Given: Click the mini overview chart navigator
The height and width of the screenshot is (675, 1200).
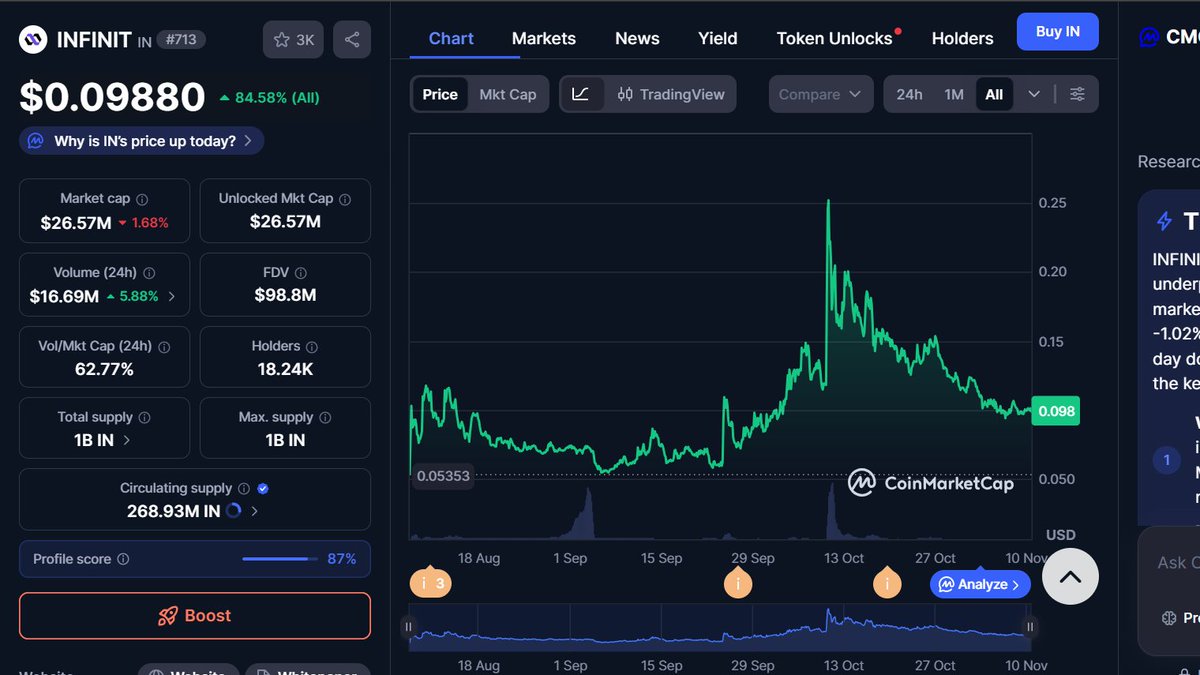Looking at the screenshot, I should [x=719, y=627].
